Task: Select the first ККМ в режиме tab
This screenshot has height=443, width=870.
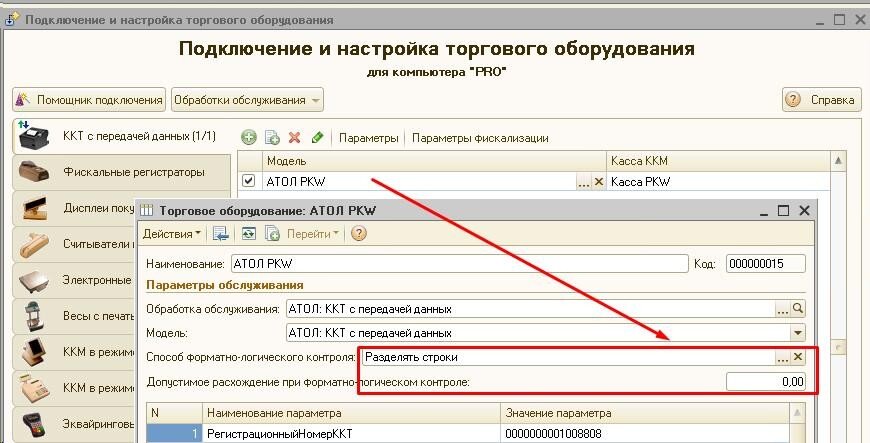Action: (x=74, y=352)
